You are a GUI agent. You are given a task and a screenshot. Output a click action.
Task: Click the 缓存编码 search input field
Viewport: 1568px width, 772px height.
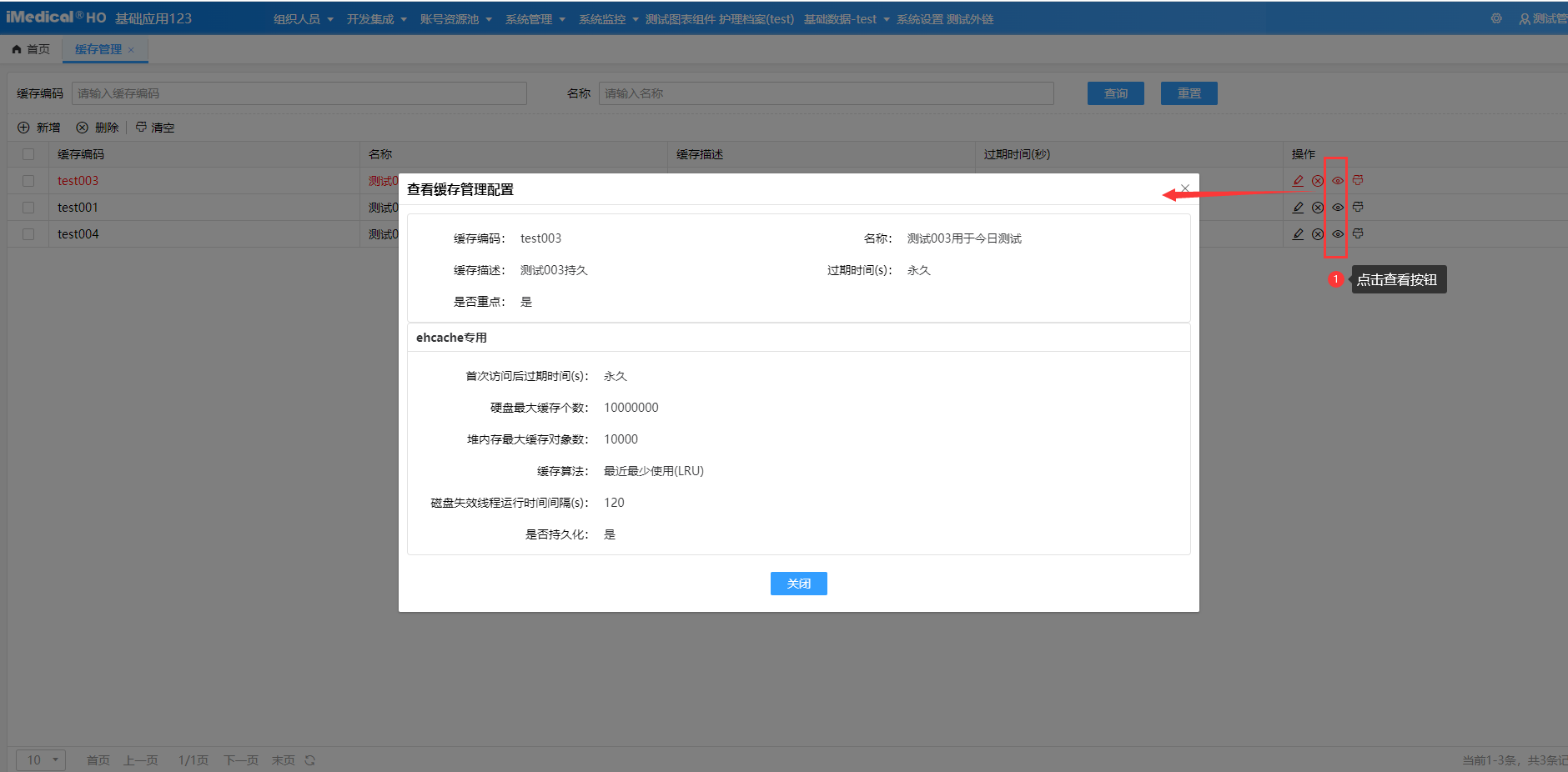coord(299,93)
